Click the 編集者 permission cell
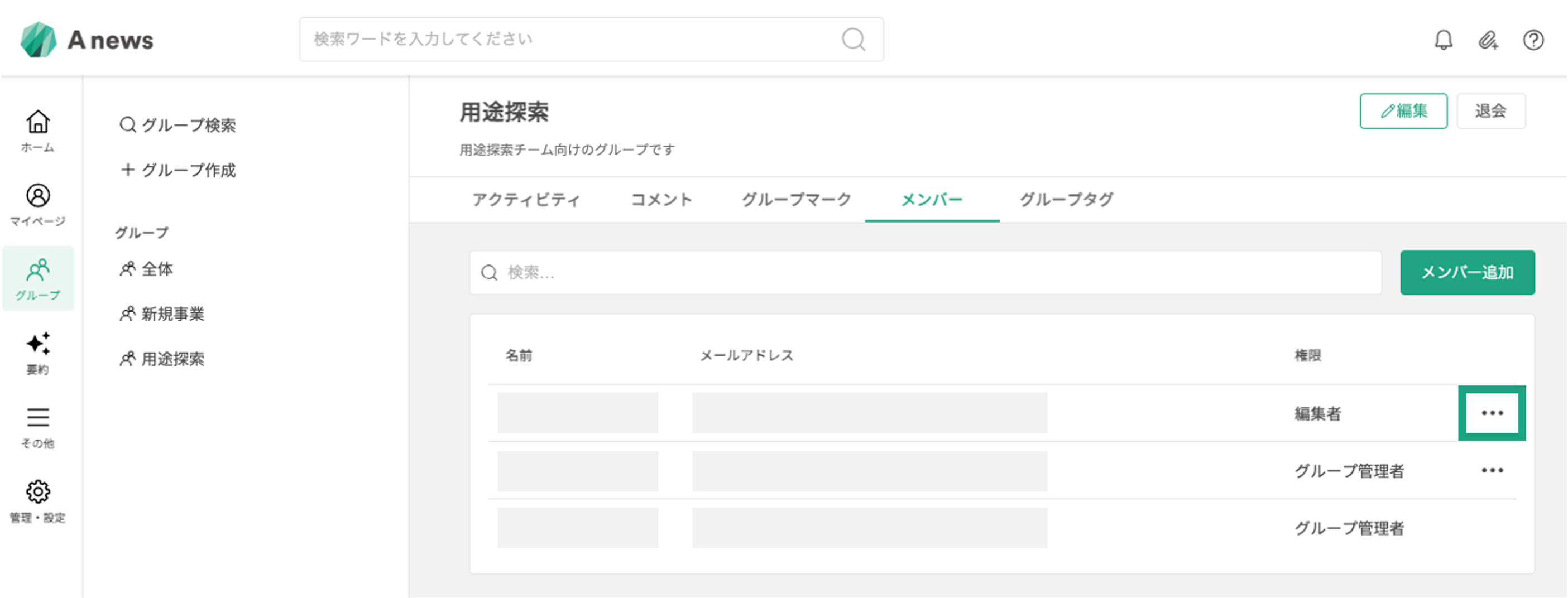Image resolution: width=1568 pixels, height=598 pixels. tap(1317, 414)
